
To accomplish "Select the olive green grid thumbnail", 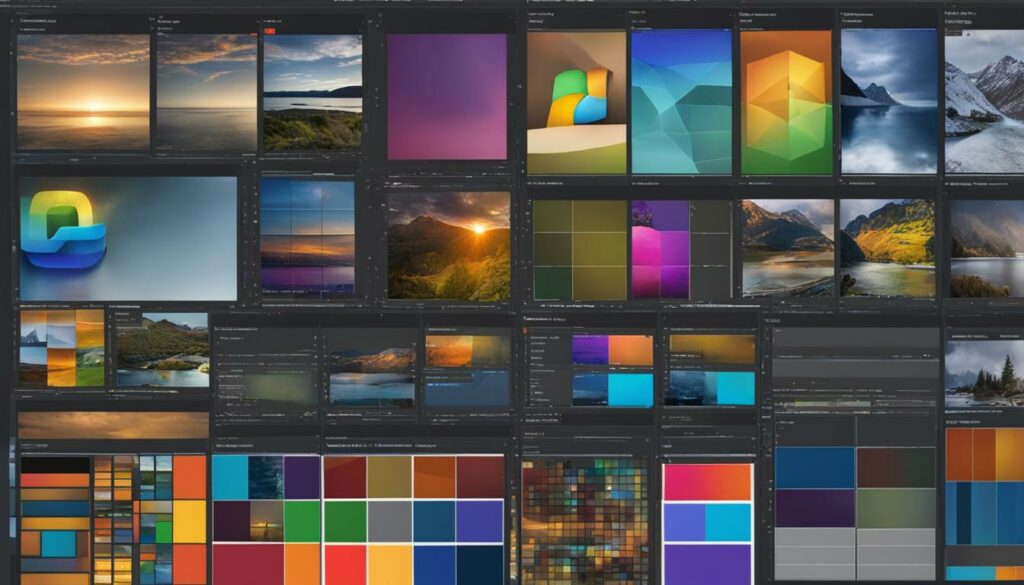I will (578, 249).
